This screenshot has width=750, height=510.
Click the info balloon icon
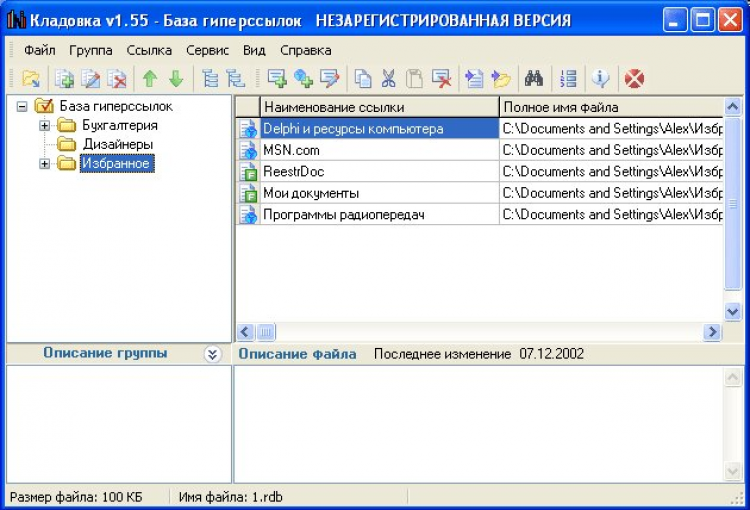pos(600,78)
